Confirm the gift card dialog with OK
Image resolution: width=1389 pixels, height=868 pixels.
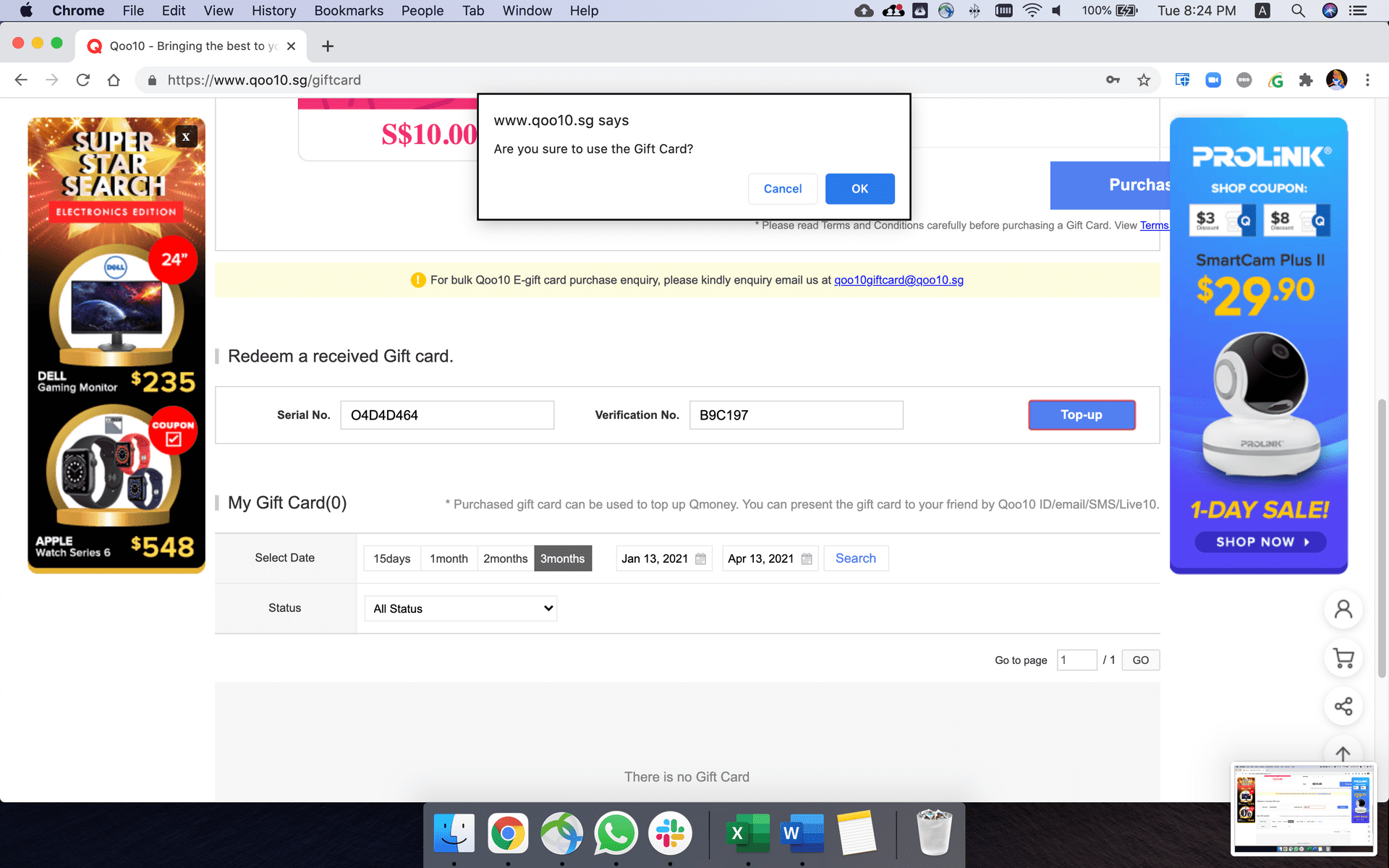point(859,189)
